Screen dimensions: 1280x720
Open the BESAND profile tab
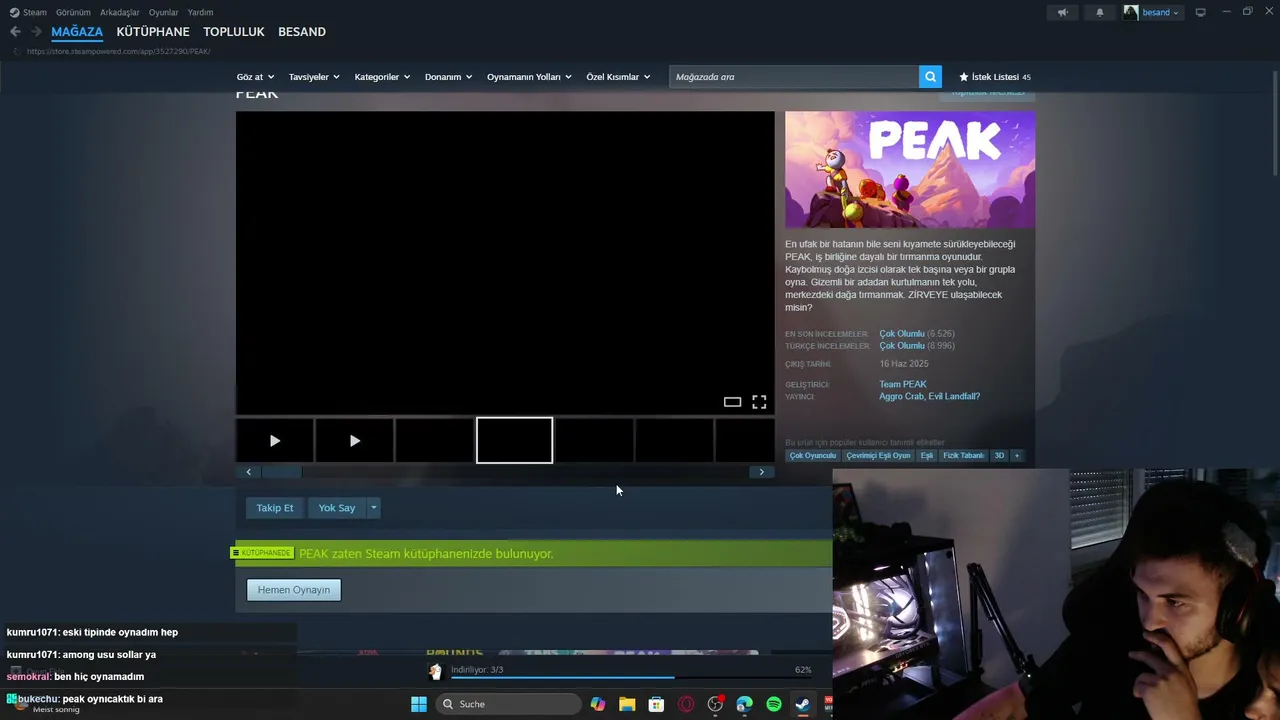tap(302, 32)
